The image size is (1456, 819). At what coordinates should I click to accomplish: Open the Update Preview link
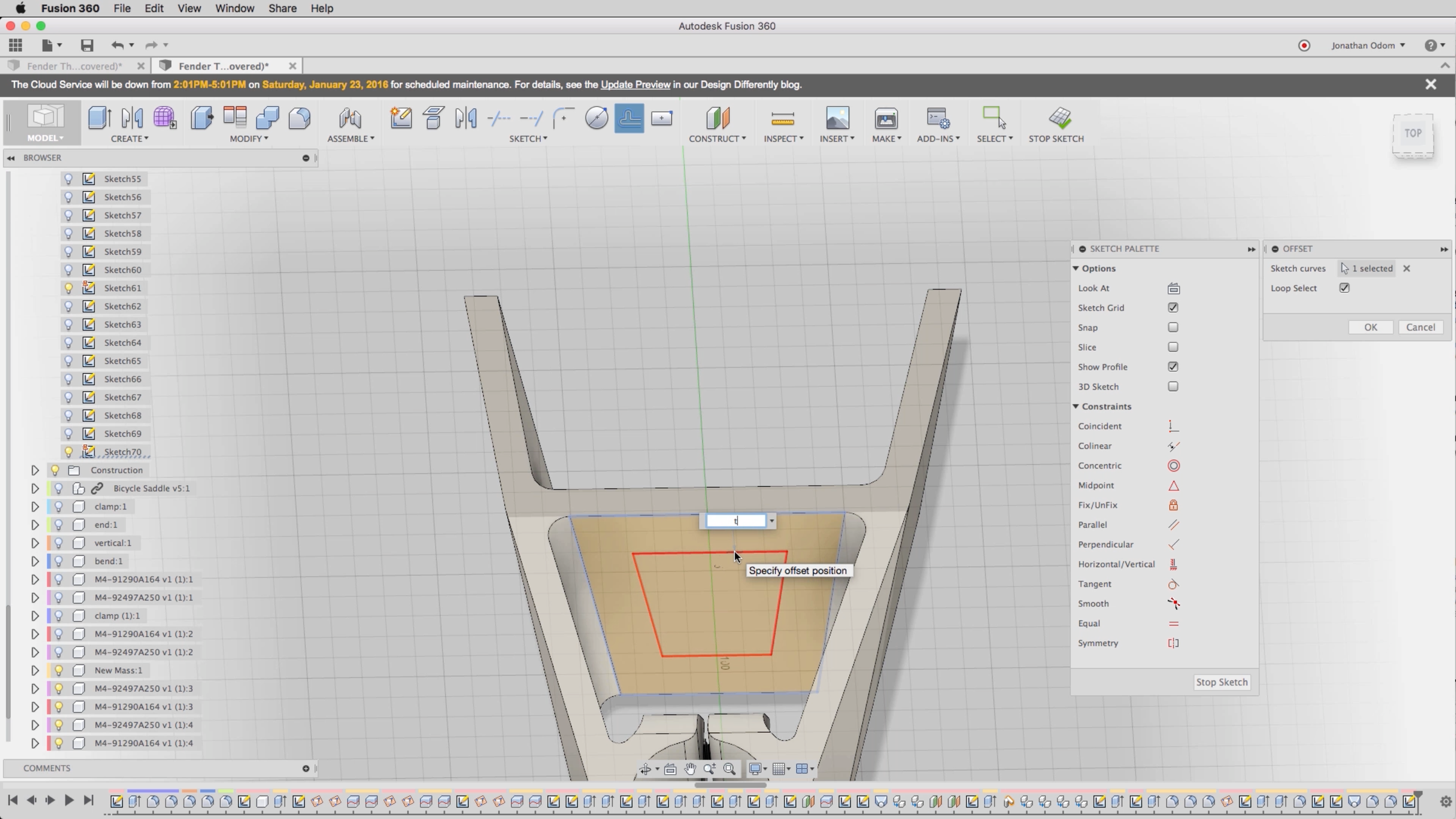pyautogui.click(x=635, y=85)
